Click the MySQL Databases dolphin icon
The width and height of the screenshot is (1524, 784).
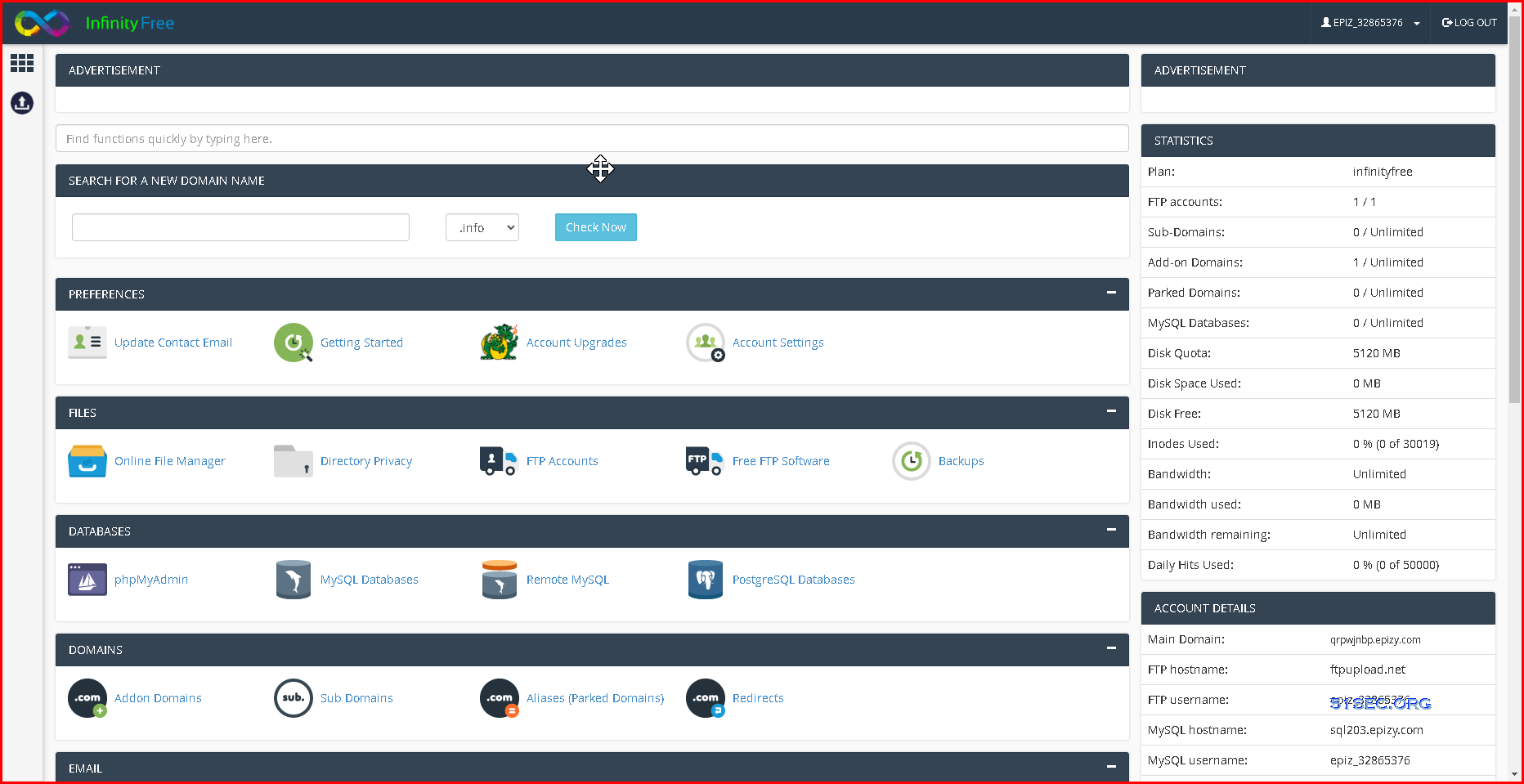pos(294,580)
